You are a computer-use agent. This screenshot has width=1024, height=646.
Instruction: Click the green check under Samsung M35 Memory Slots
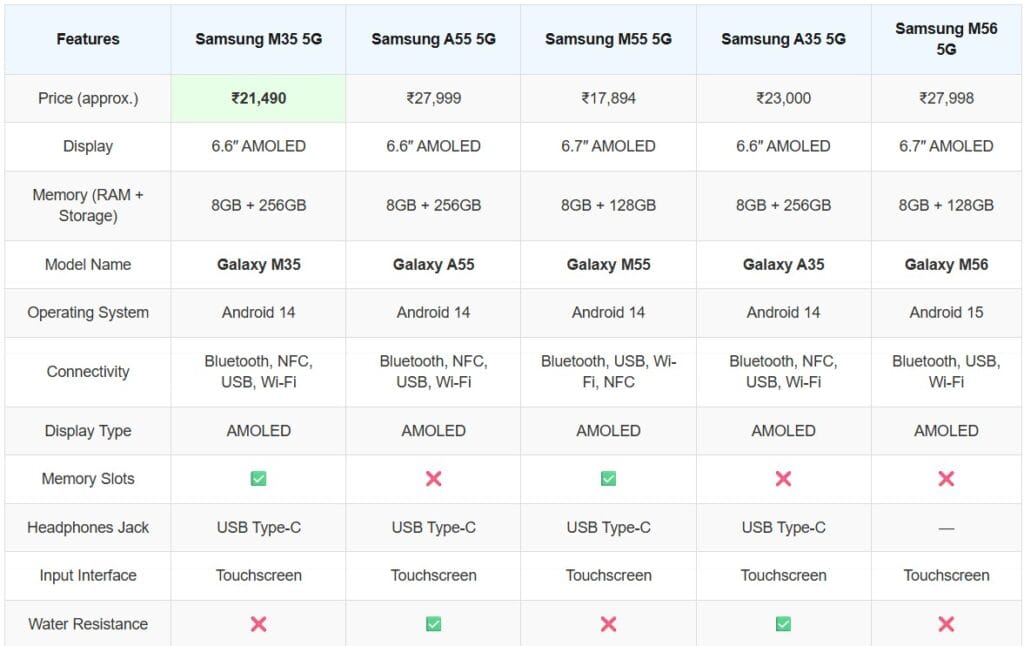tap(259, 479)
